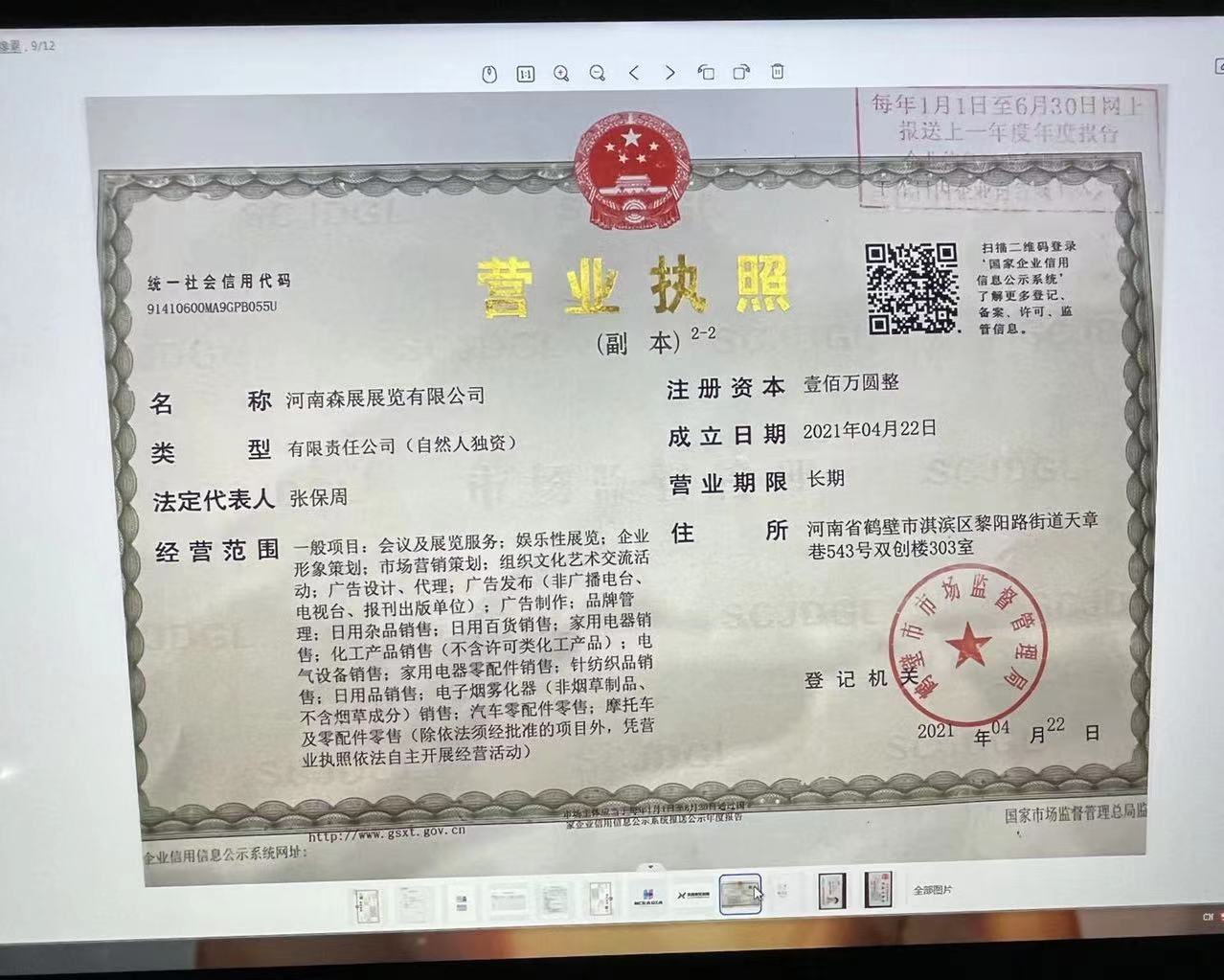Viewport: 1224px width, 980px height.
Task: Zoom in on the business license
Action: click(561, 73)
